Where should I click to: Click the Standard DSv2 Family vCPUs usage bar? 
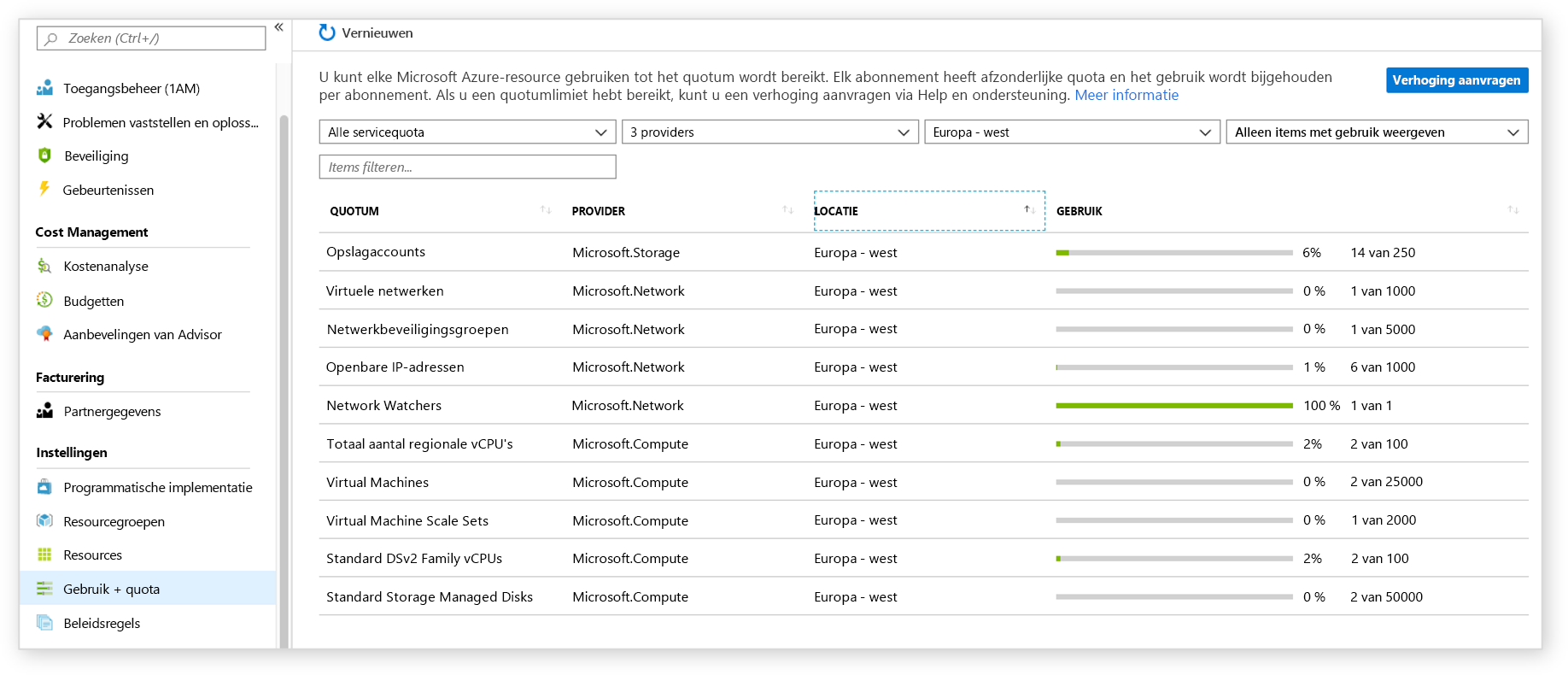coord(1173,559)
